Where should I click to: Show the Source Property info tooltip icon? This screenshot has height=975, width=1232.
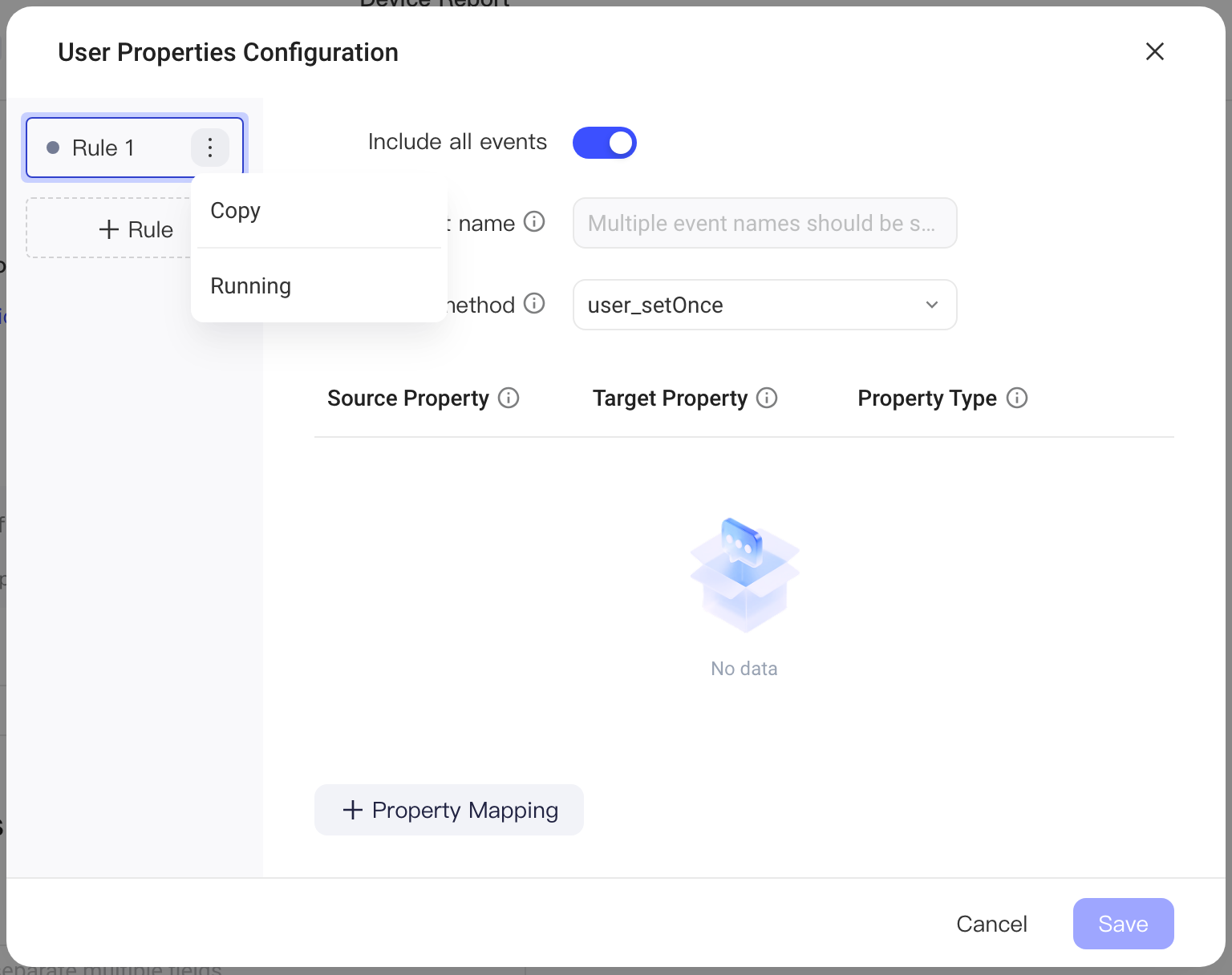(509, 398)
